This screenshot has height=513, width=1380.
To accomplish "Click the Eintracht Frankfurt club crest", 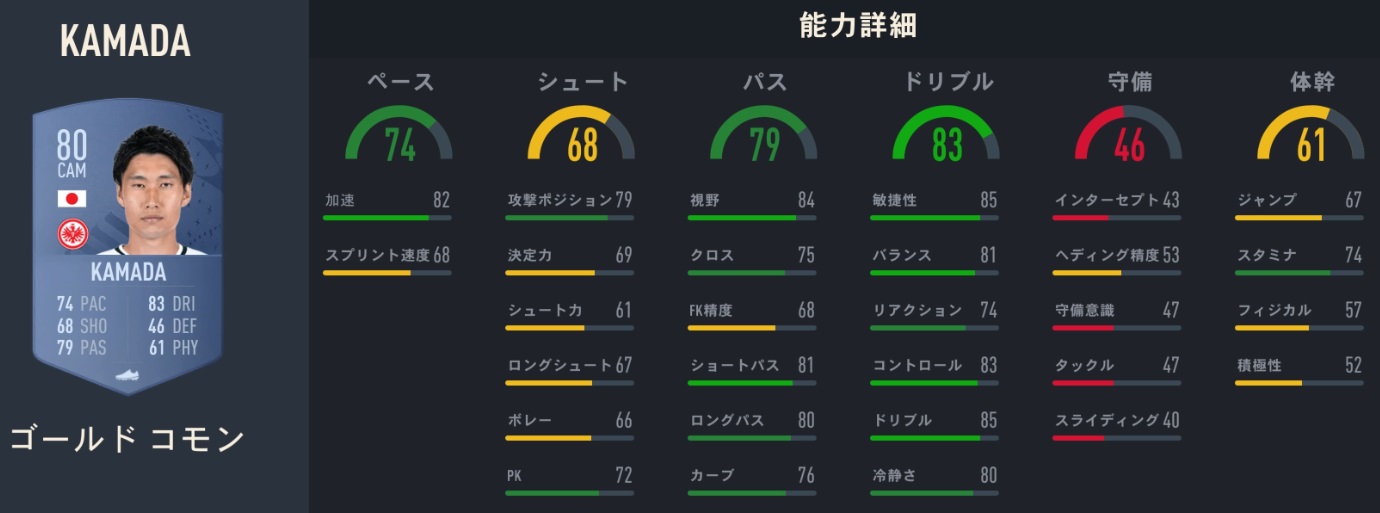I will click(x=72, y=235).
